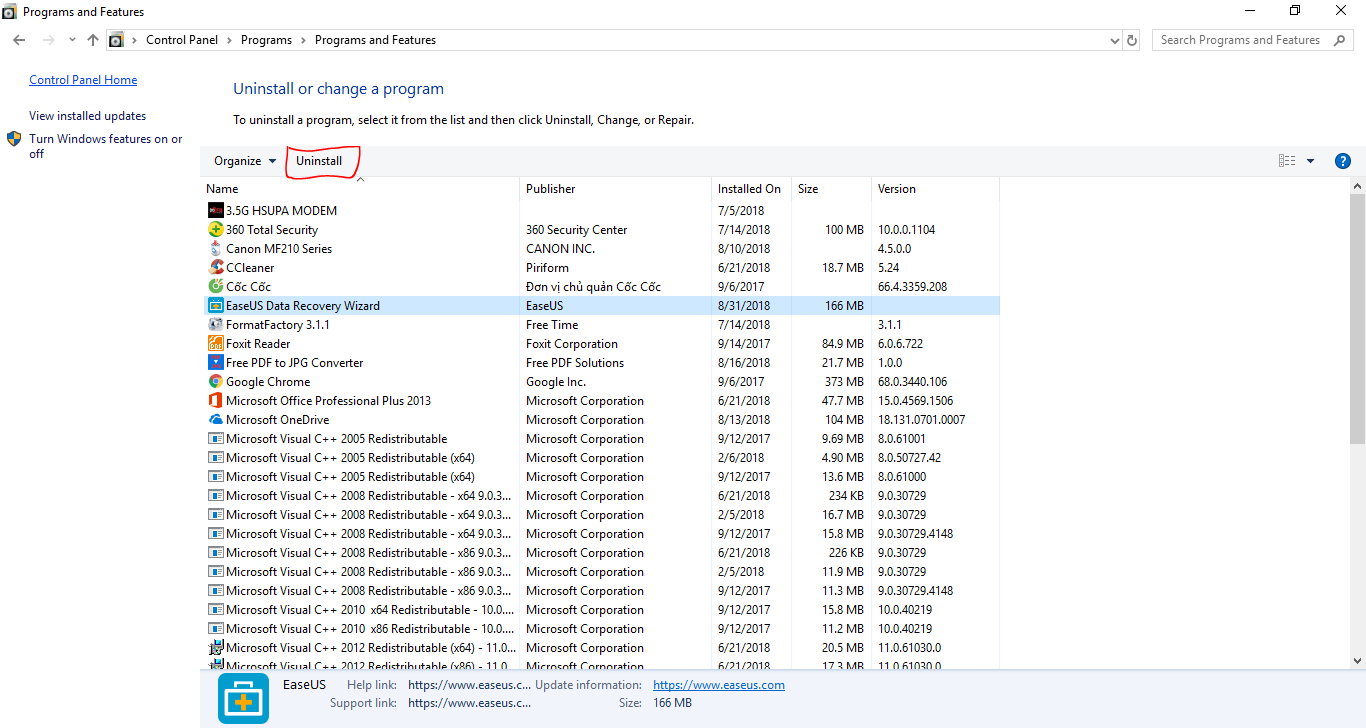Image resolution: width=1366 pixels, height=728 pixels.
Task: Sort by the Name column header
Action: coord(360,189)
